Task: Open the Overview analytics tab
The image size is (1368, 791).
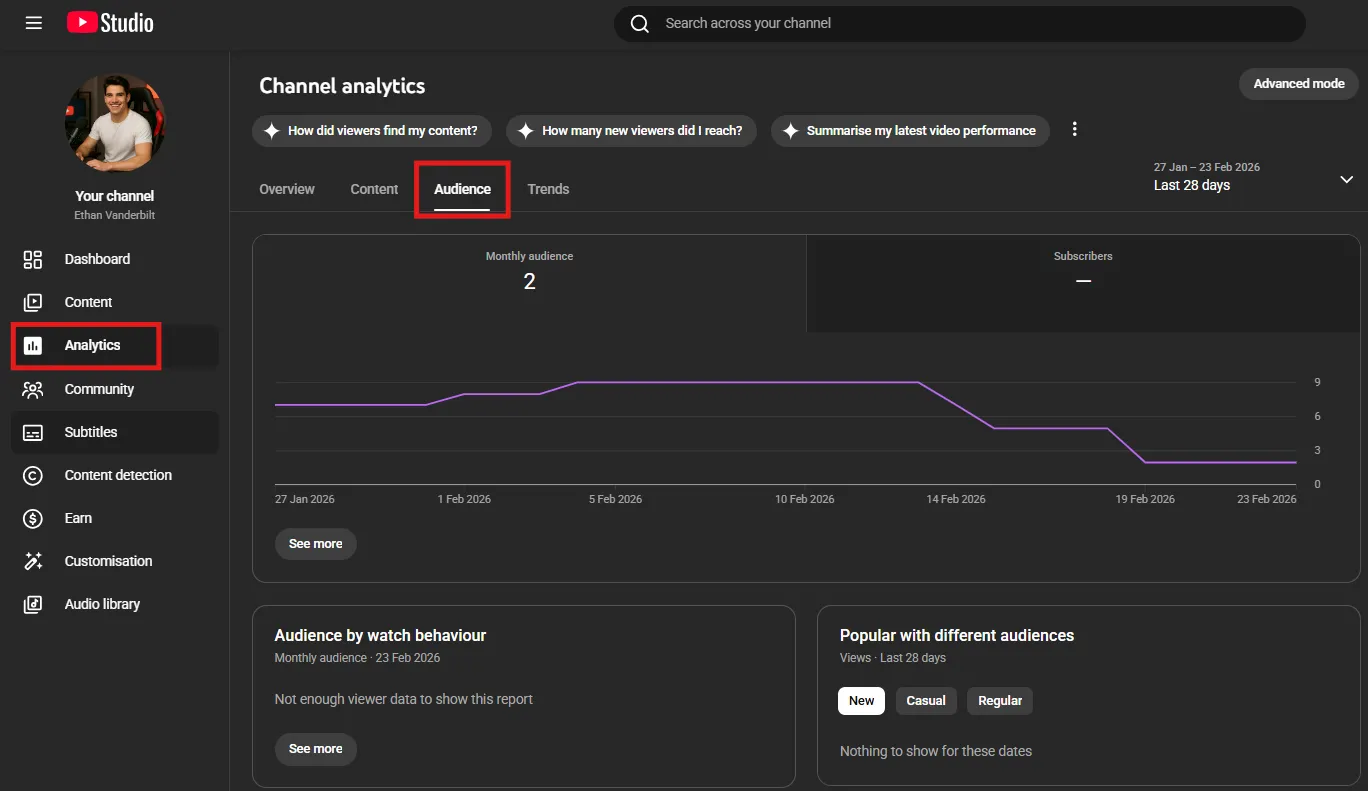Action: [286, 189]
